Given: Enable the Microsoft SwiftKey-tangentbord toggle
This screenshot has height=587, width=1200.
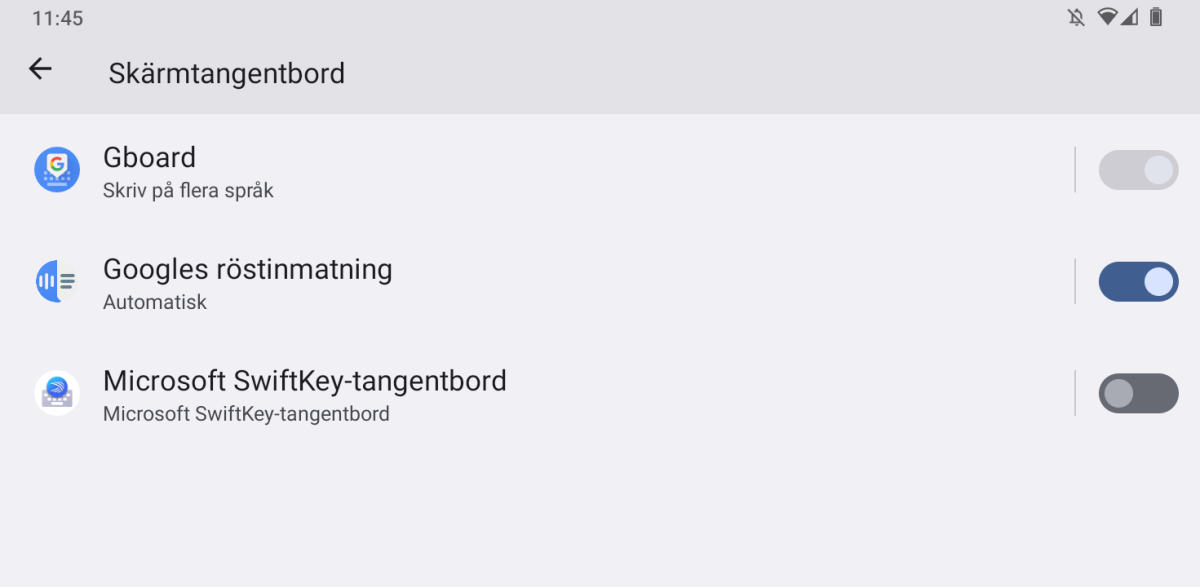Looking at the screenshot, I should point(1138,393).
